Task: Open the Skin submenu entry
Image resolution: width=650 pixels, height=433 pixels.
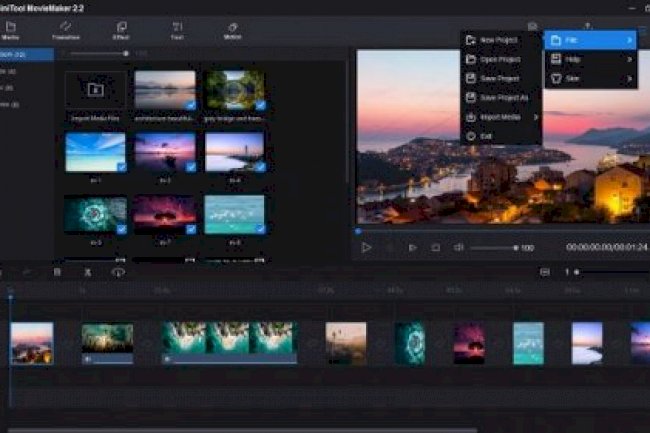Action: [x=590, y=78]
